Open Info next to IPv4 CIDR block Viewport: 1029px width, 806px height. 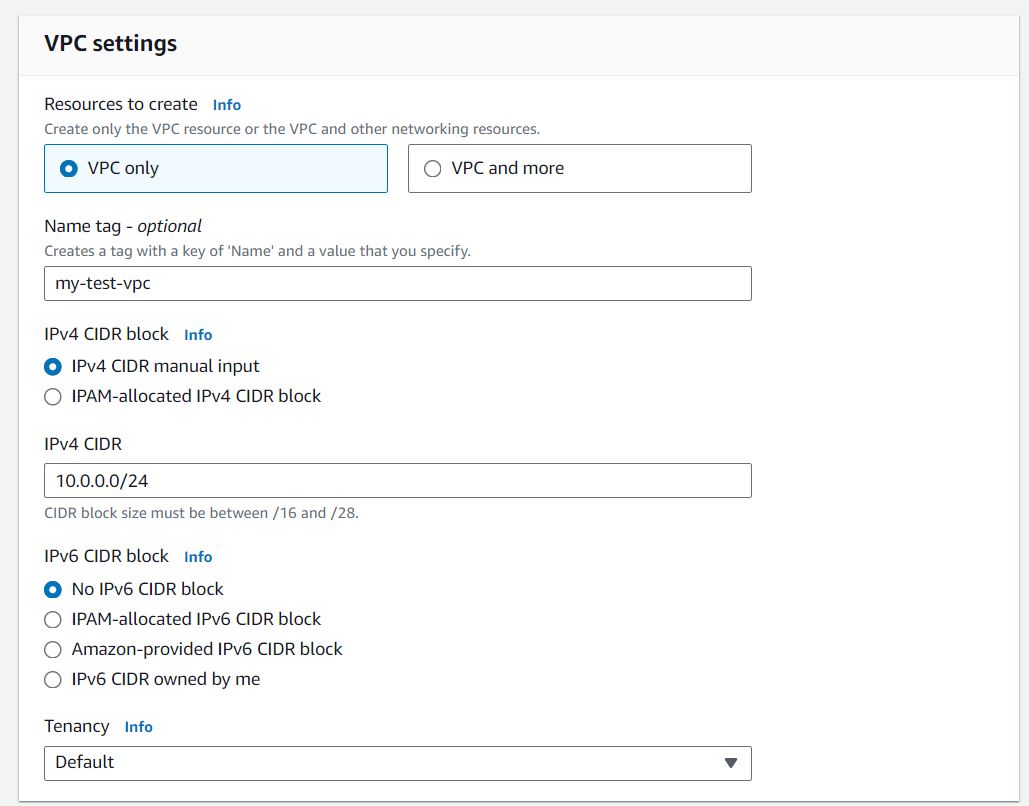pyautogui.click(x=197, y=334)
